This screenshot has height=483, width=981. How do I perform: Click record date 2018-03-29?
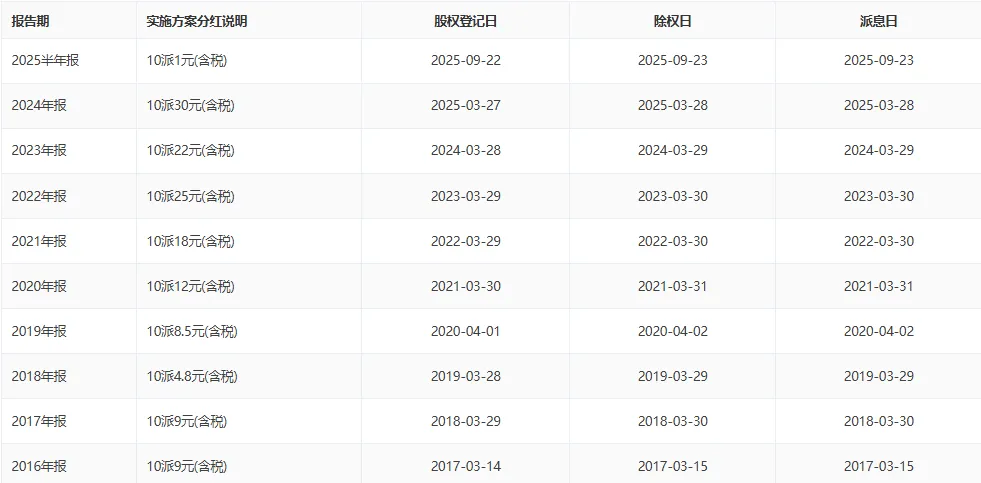click(465, 421)
